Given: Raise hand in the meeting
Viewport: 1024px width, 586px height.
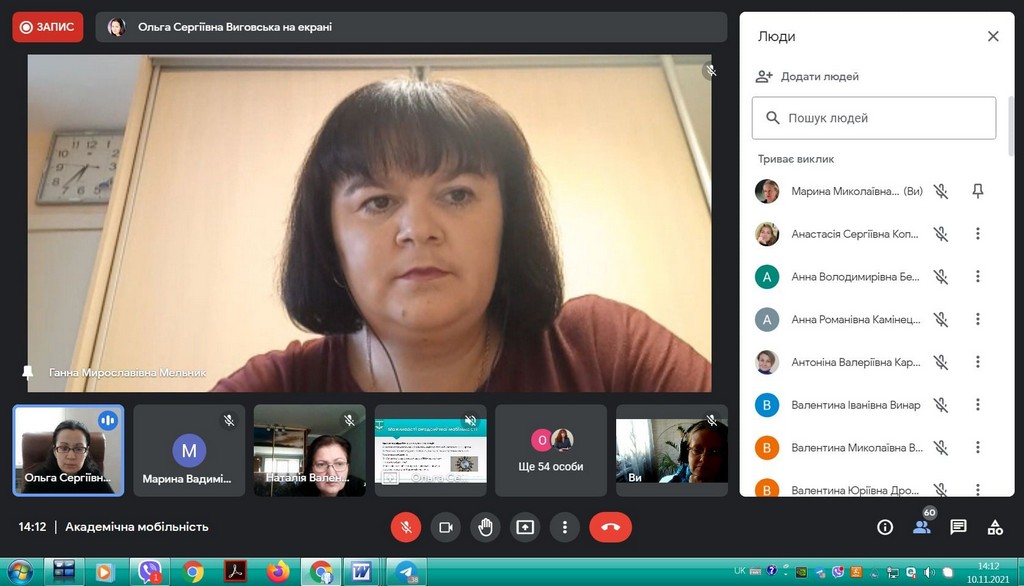Looking at the screenshot, I should click(x=486, y=527).
